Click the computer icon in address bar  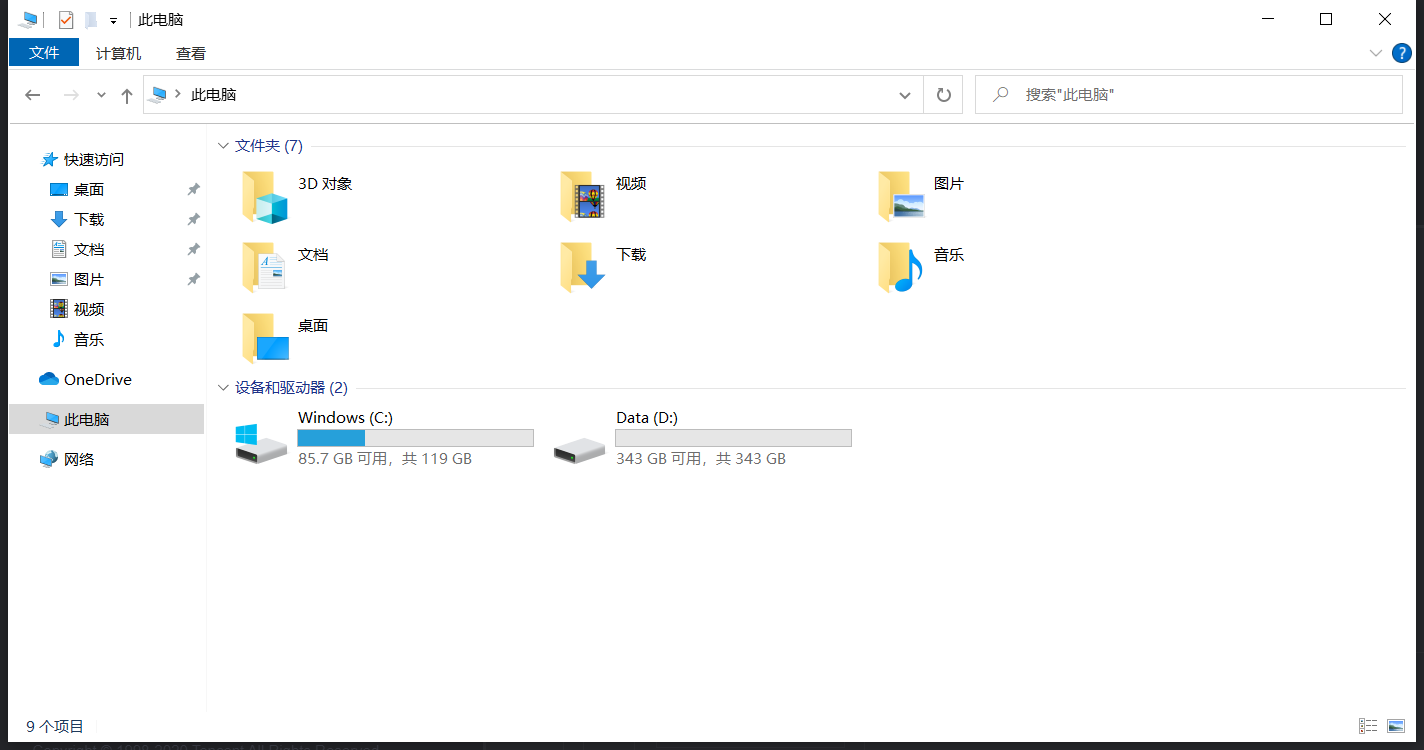point(158,95)
